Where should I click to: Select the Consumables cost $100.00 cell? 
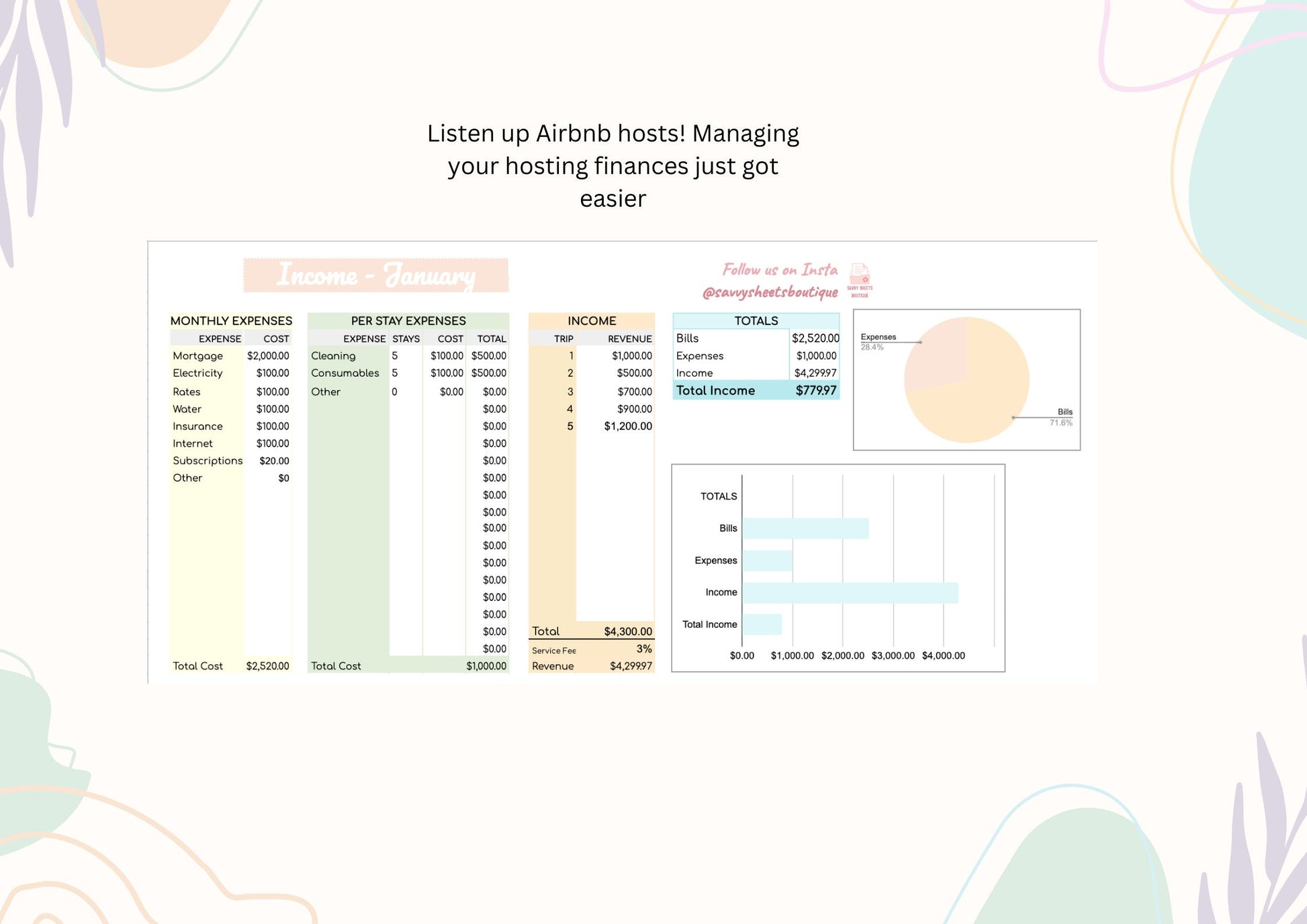click(446, 373)
